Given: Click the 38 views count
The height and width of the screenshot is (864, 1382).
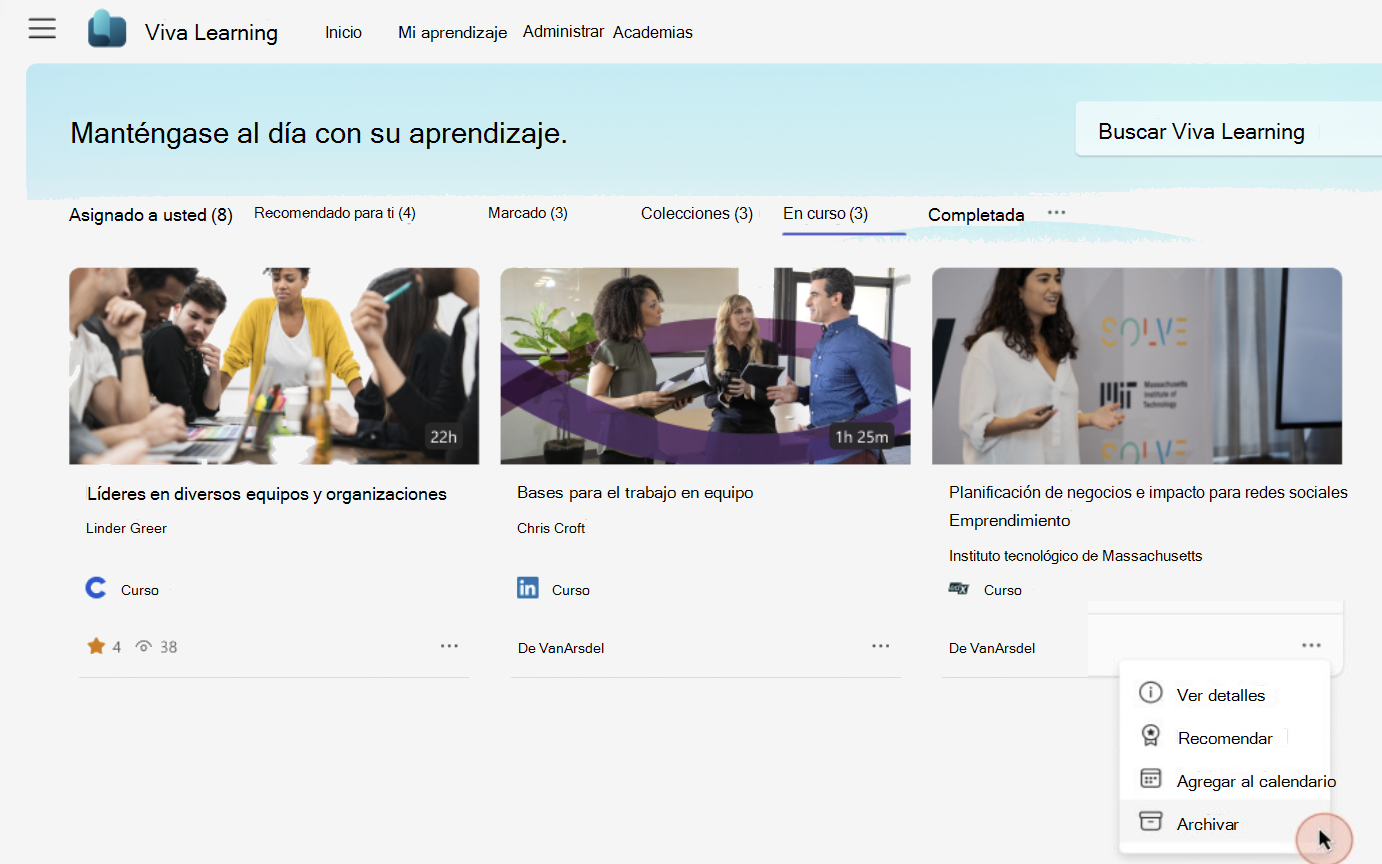Looking at the screenshot, I should click(169, 647).
